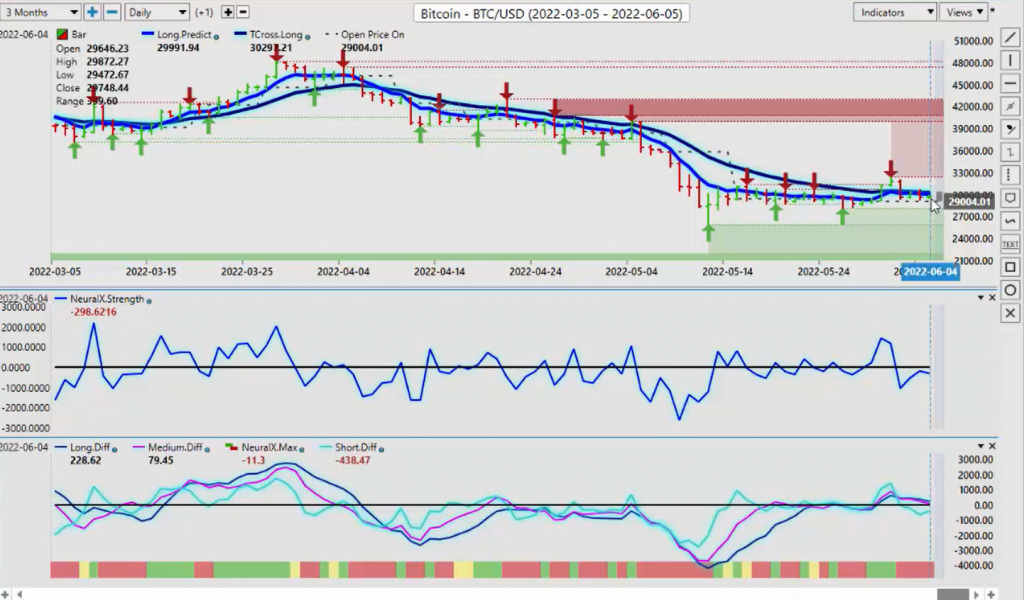Select the circle drawing tool

click(x=1010, y=290)
